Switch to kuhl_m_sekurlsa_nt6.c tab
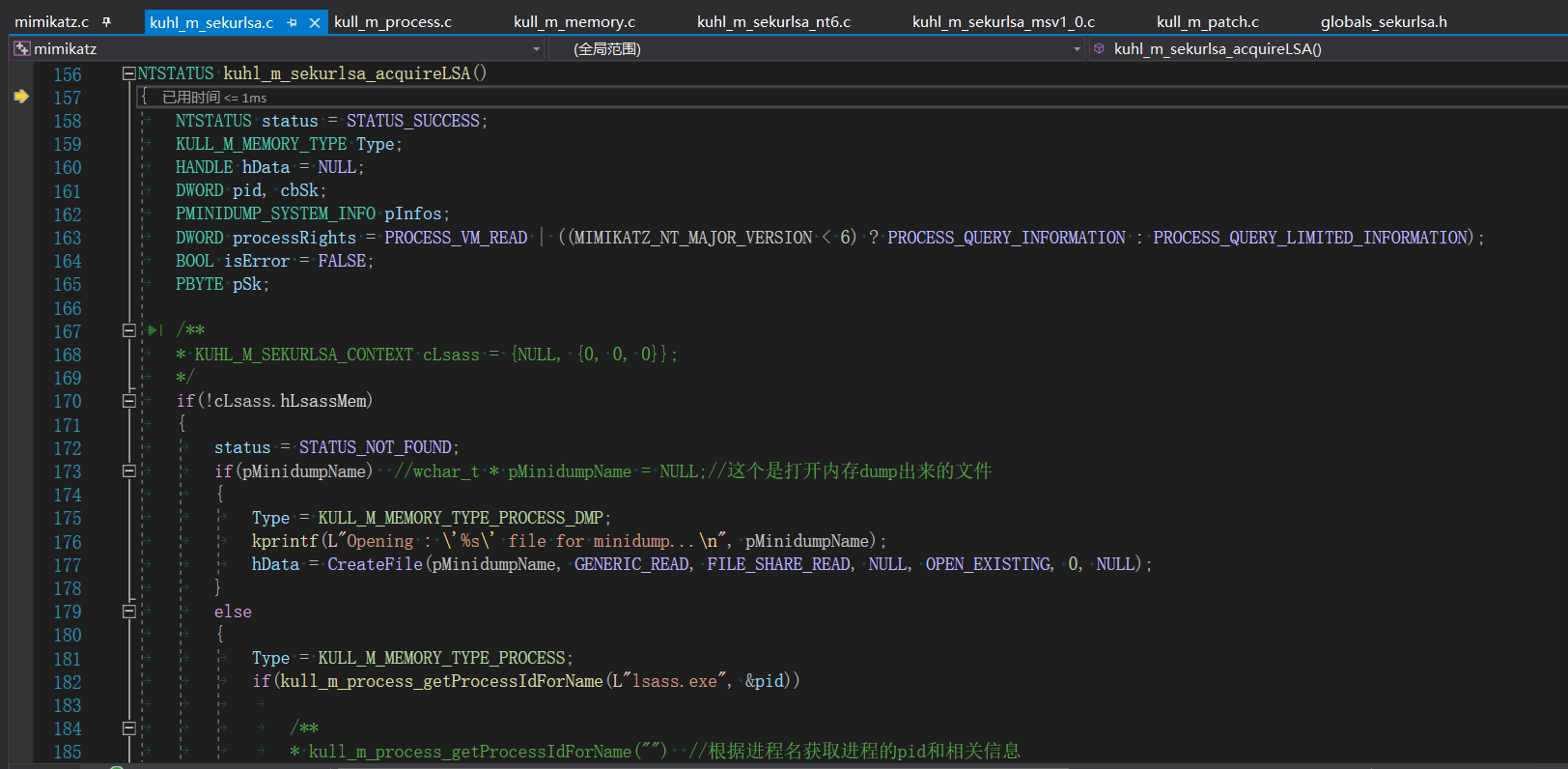Screen dimensions: 1568x769 click(x=773, y=21)
